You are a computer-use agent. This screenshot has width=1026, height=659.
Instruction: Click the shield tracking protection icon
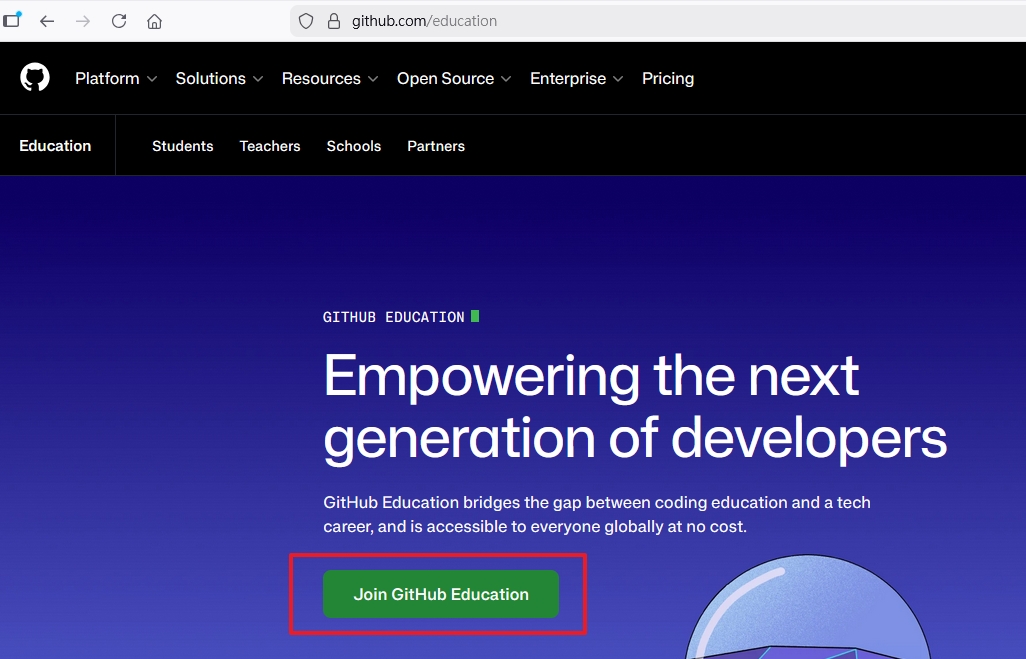(x=306, y=21)
